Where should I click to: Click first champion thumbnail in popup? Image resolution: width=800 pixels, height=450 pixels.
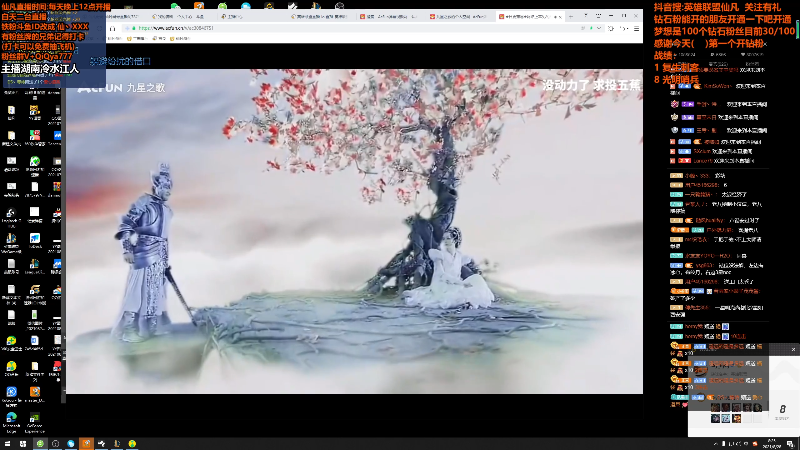pyautogui.click(x=715, y=408)
